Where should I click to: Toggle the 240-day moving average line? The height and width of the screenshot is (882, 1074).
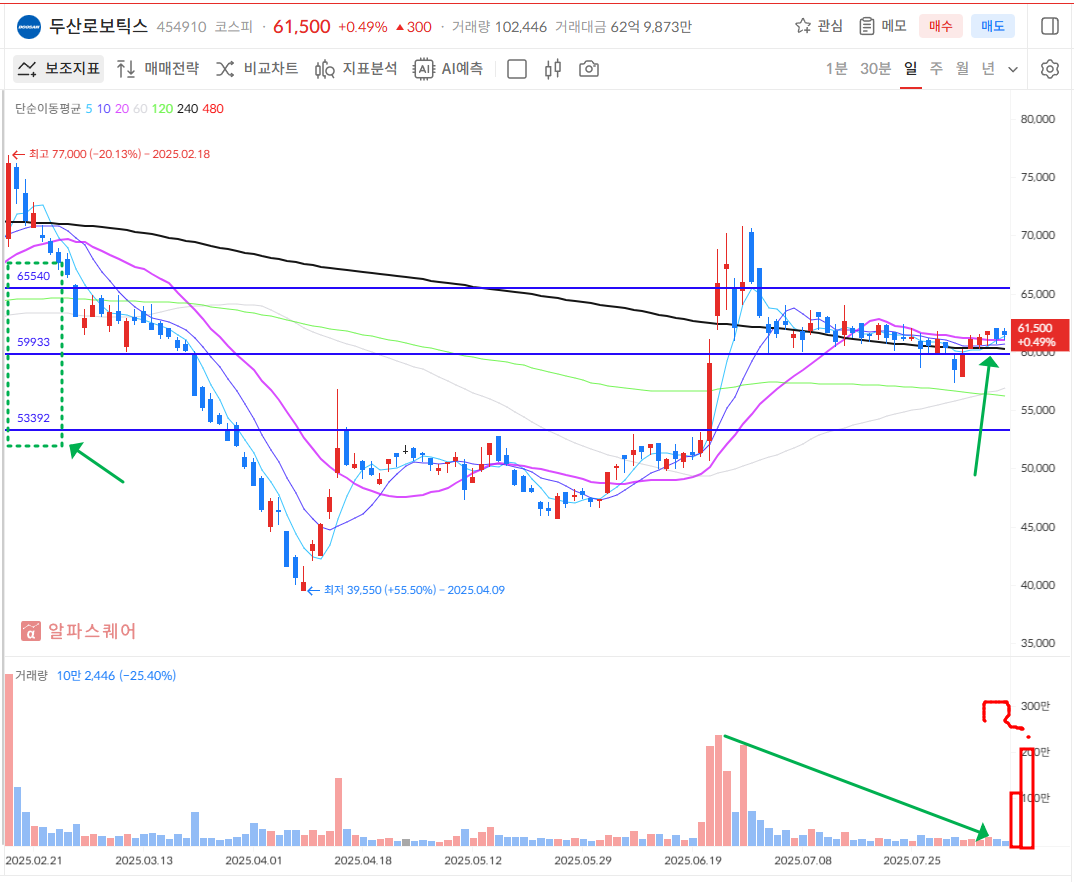coord(188,109)
